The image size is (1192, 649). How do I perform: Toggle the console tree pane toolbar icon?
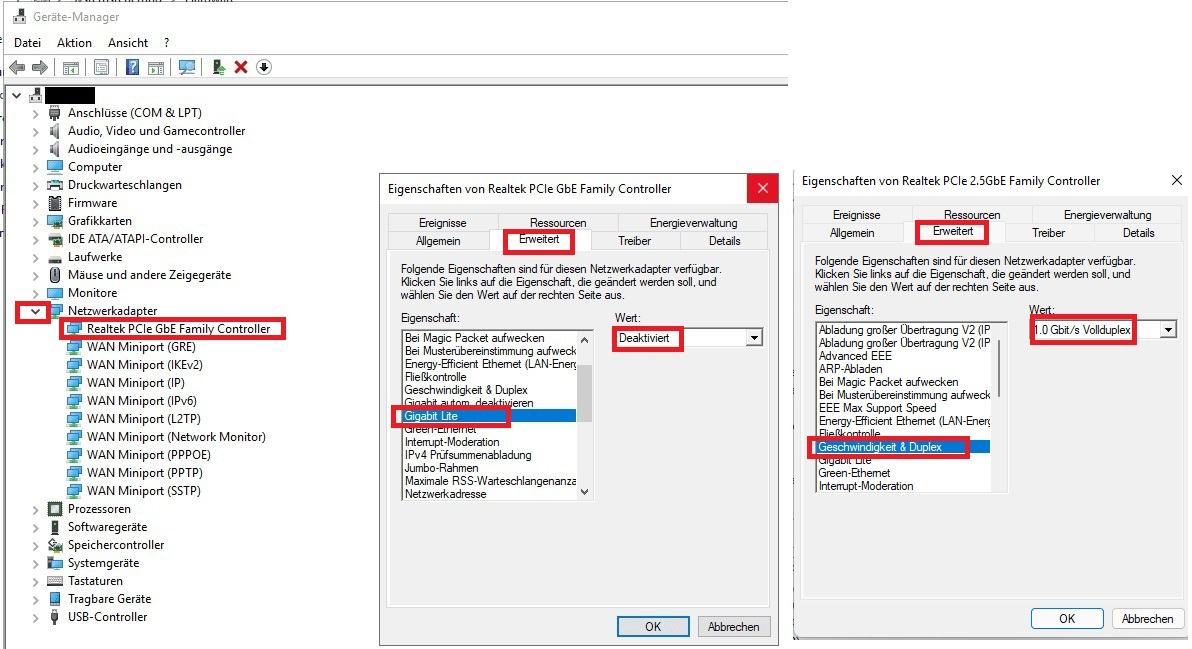(71, 68)
